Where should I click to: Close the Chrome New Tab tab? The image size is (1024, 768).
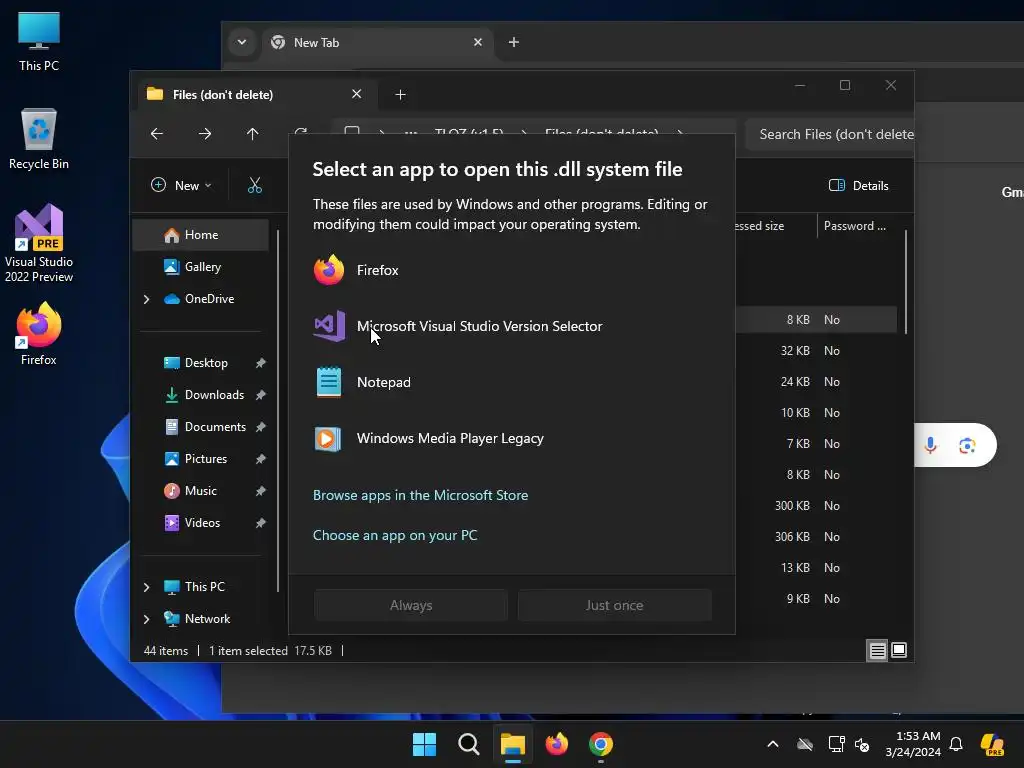478,42
